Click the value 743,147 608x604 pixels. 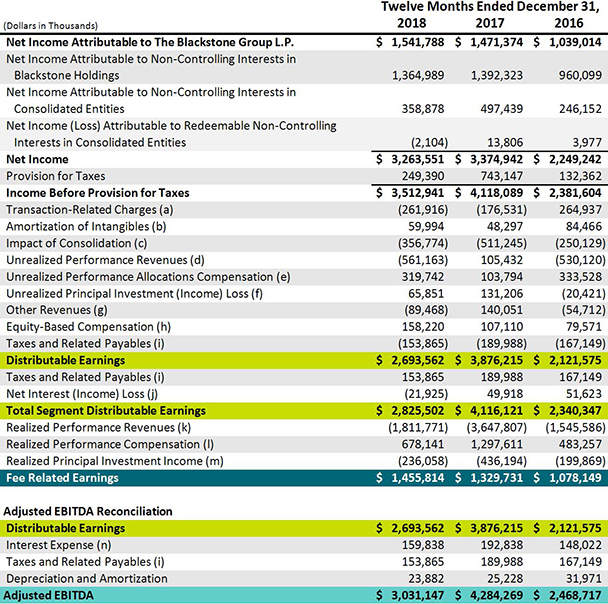coord(501,176)
